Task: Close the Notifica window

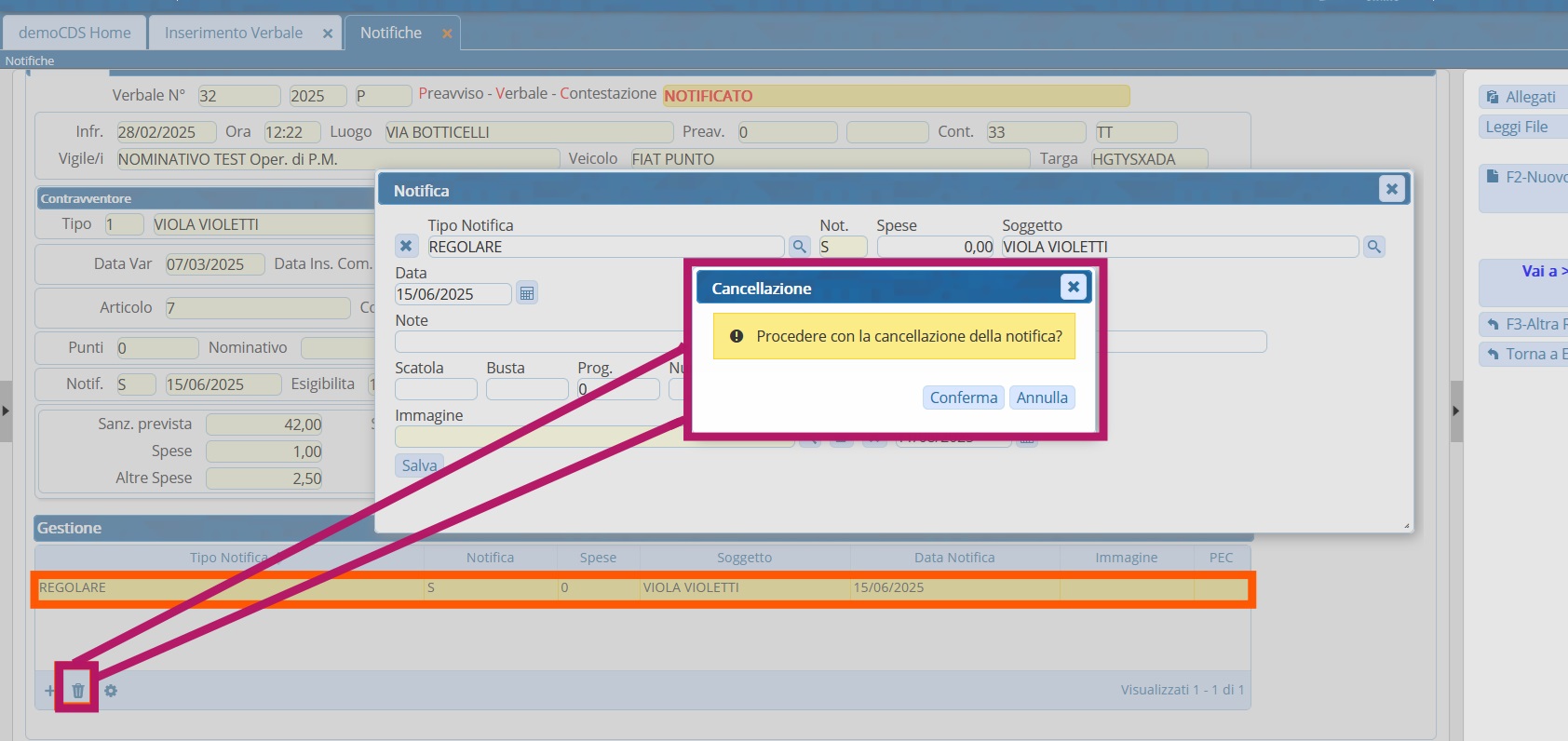Action: (x=1391, y=189)
